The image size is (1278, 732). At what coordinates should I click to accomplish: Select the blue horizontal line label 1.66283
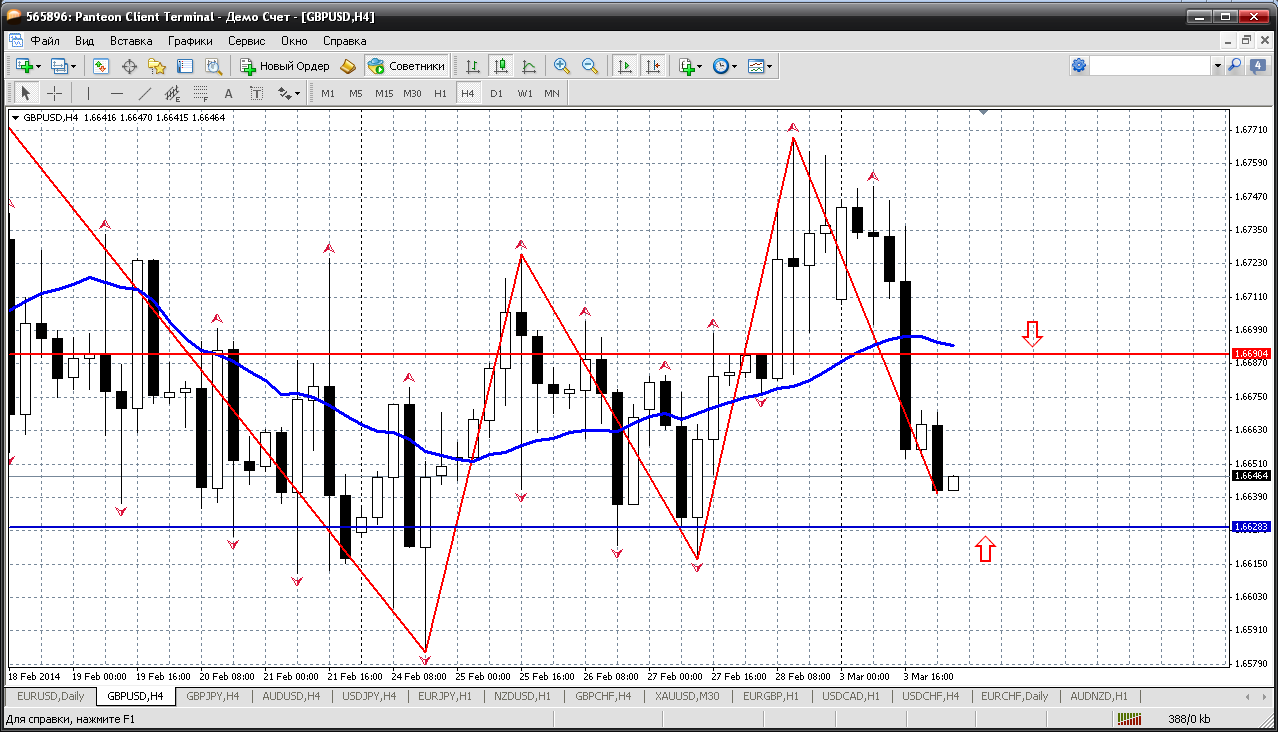(1252, 527)
